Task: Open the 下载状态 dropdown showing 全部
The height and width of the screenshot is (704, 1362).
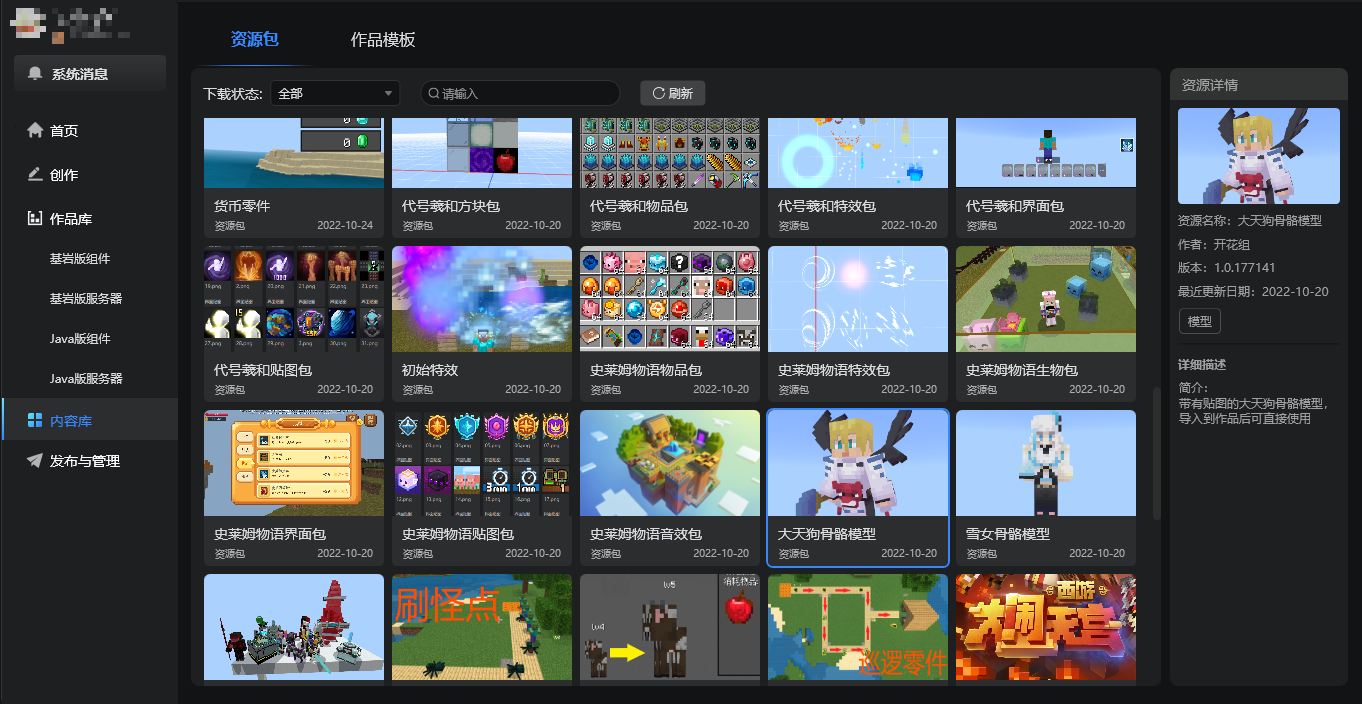Action: 335,93
